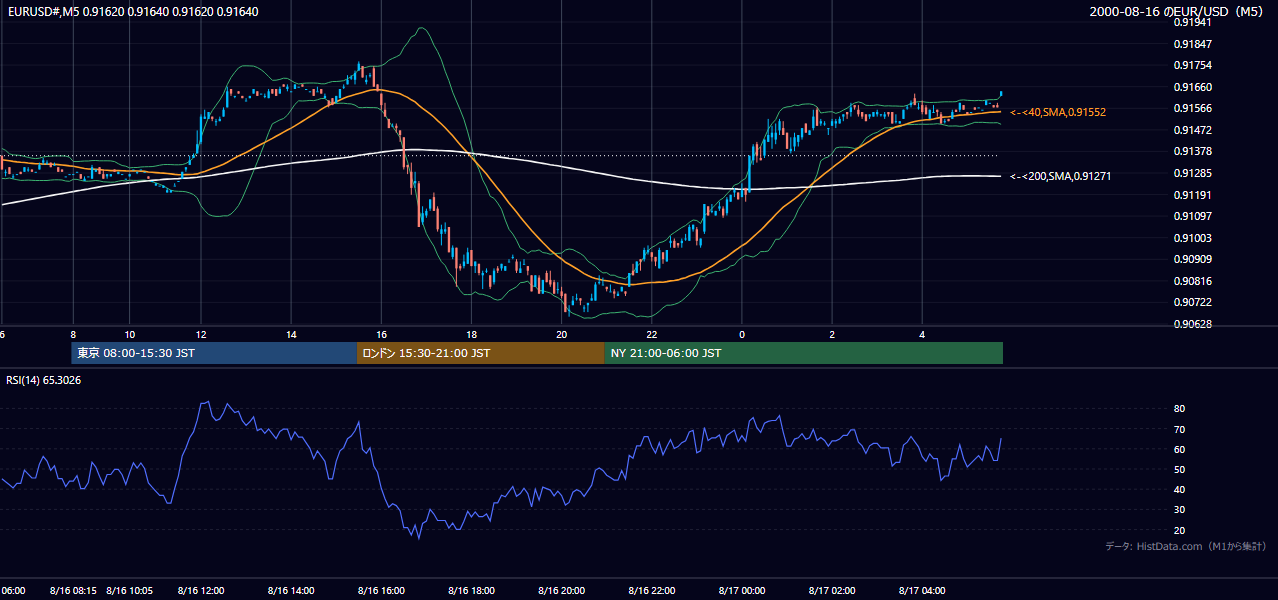Click the '8/16 22:00' bottom time label
Screen dimensions: 1278x600
tap(652, 591)
